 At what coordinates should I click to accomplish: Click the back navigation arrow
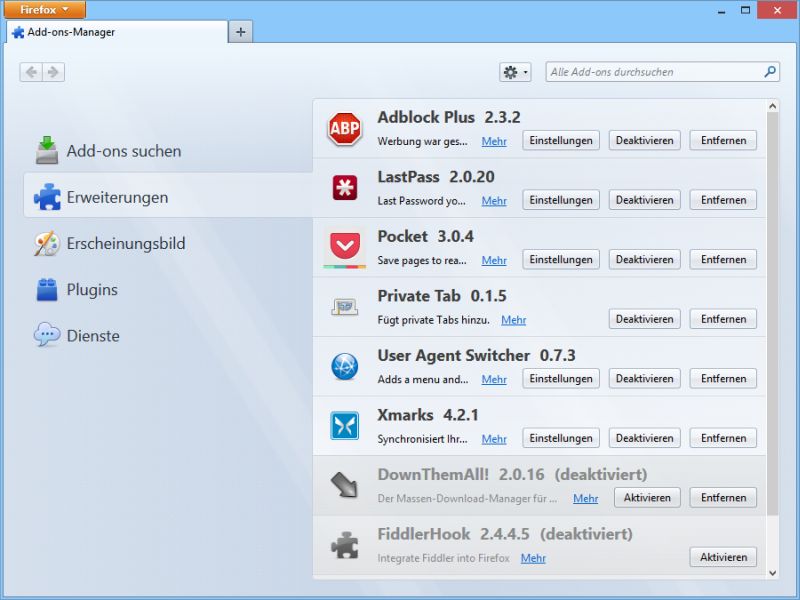(x=31, y=72)
